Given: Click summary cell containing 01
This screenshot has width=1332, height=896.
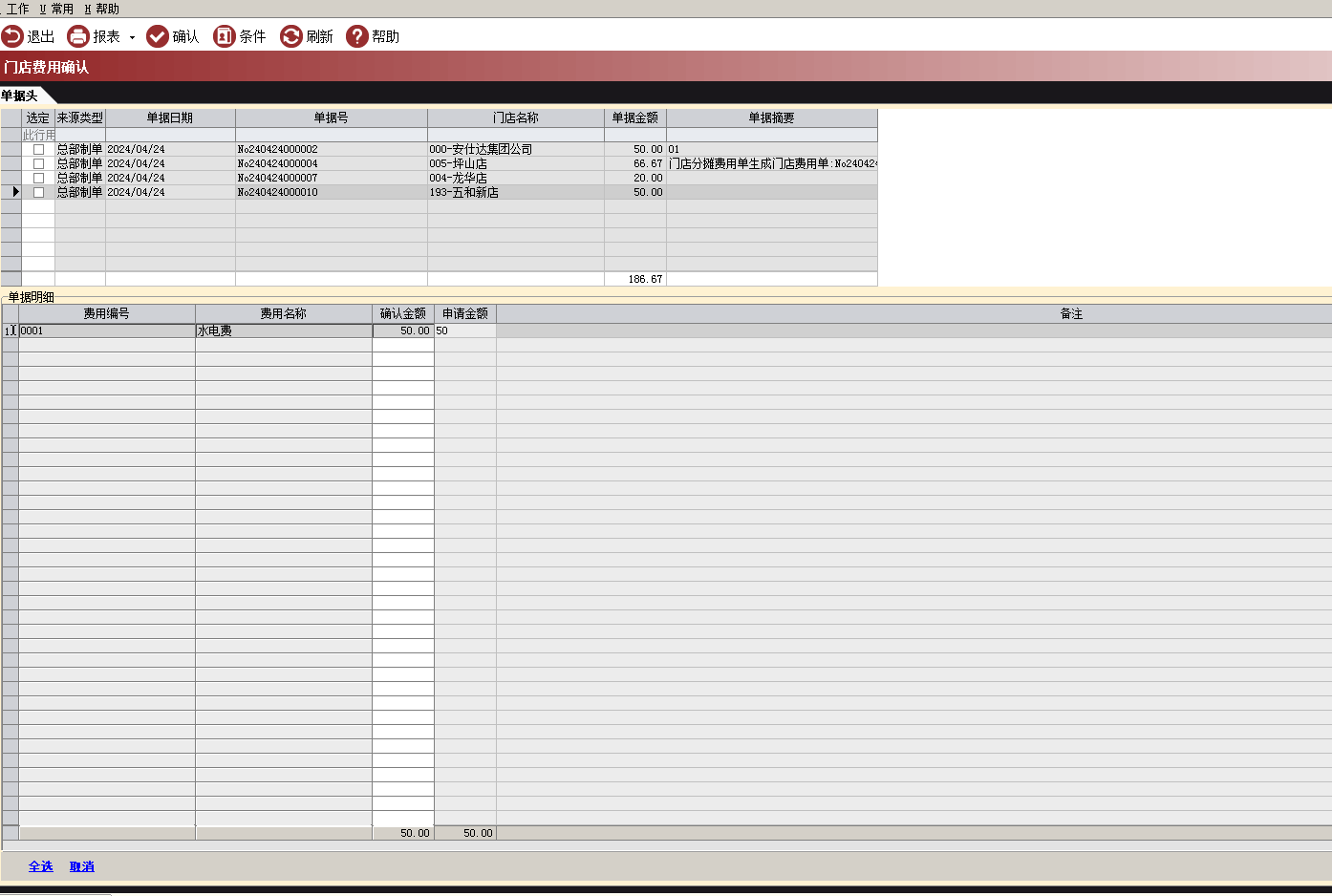Looking at the screenshot, I should 772,150.
